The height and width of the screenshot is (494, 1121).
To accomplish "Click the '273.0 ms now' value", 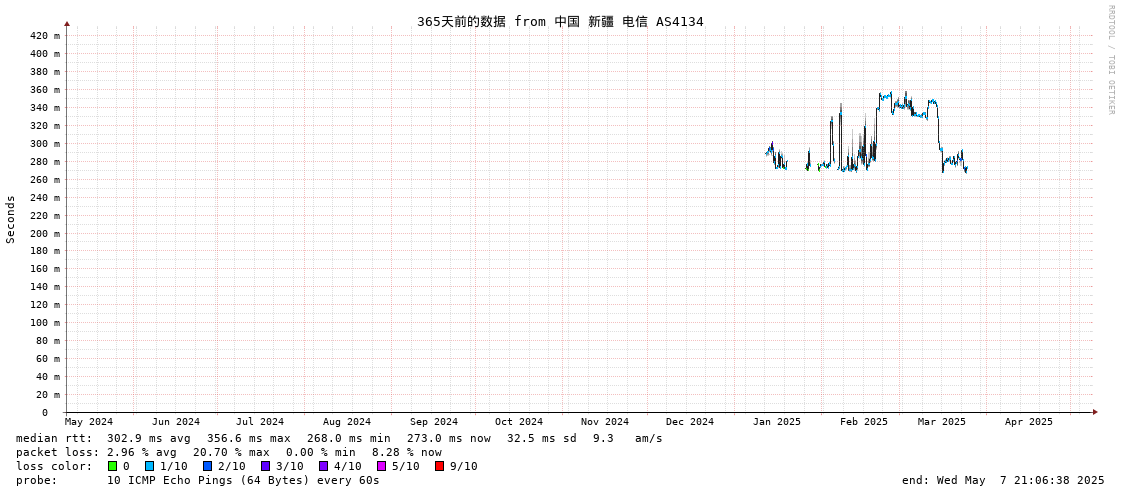I will tap(450, 438).
